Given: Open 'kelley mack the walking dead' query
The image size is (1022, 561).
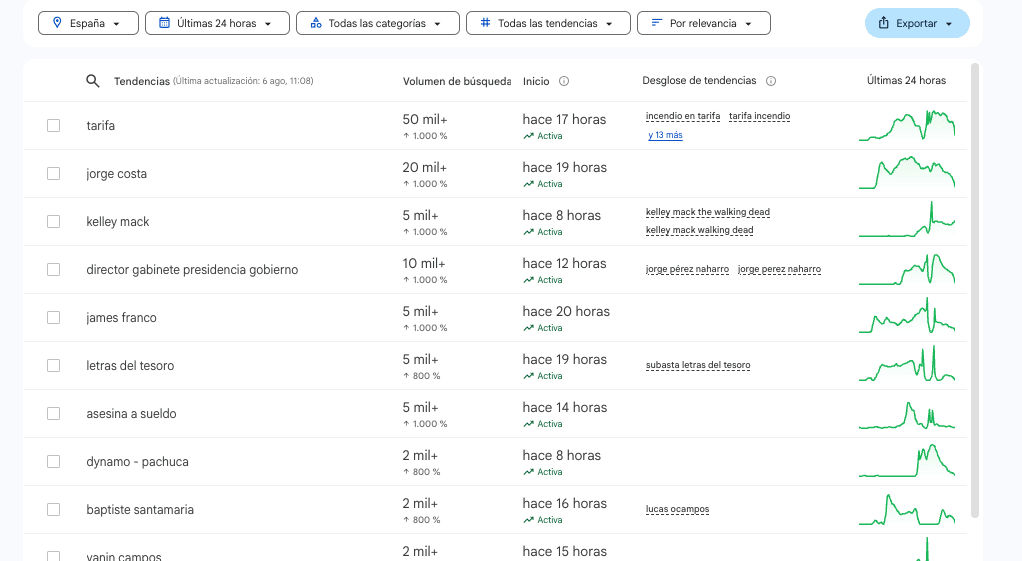Looking at the screenshot, I should 708,212.
